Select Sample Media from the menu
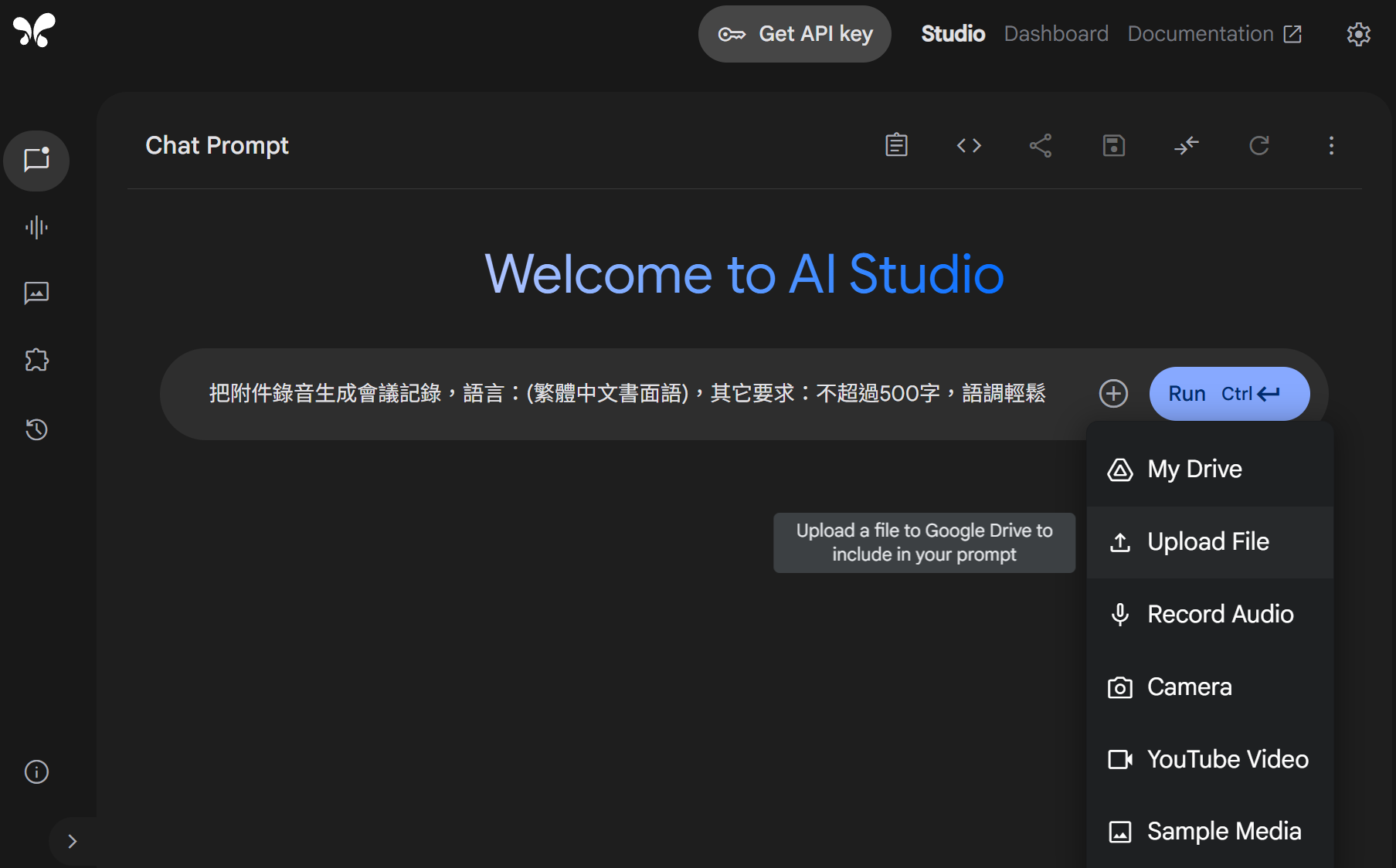The width and height of the screenshot is (1396, 868). [x=1210, y=832]
